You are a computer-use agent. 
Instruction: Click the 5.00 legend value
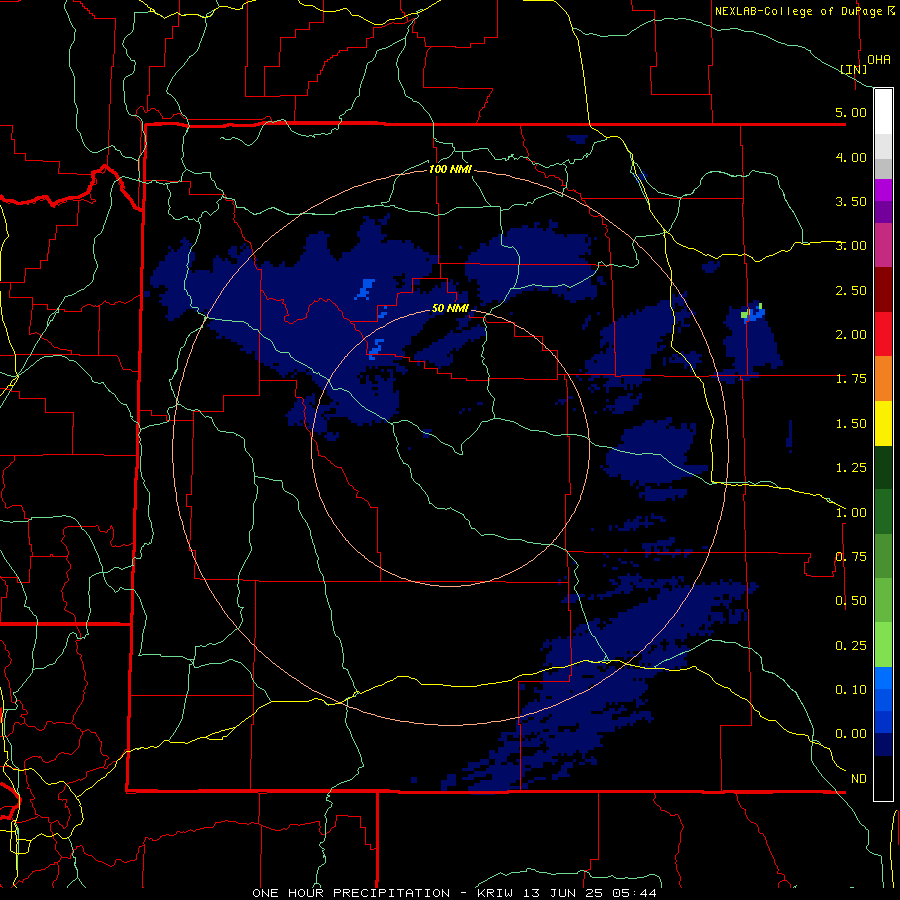[851, 112]
